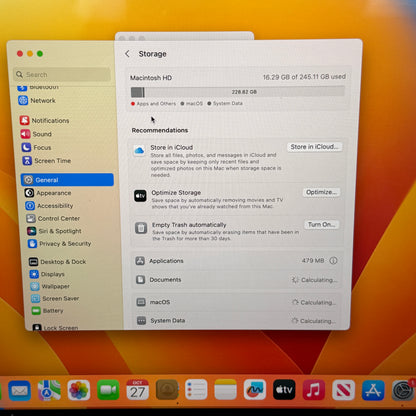Viewport: 416px width, 416px height.
Task: Open Photos from the Dock
Action: pyautogui.click(x=79, y=390)
